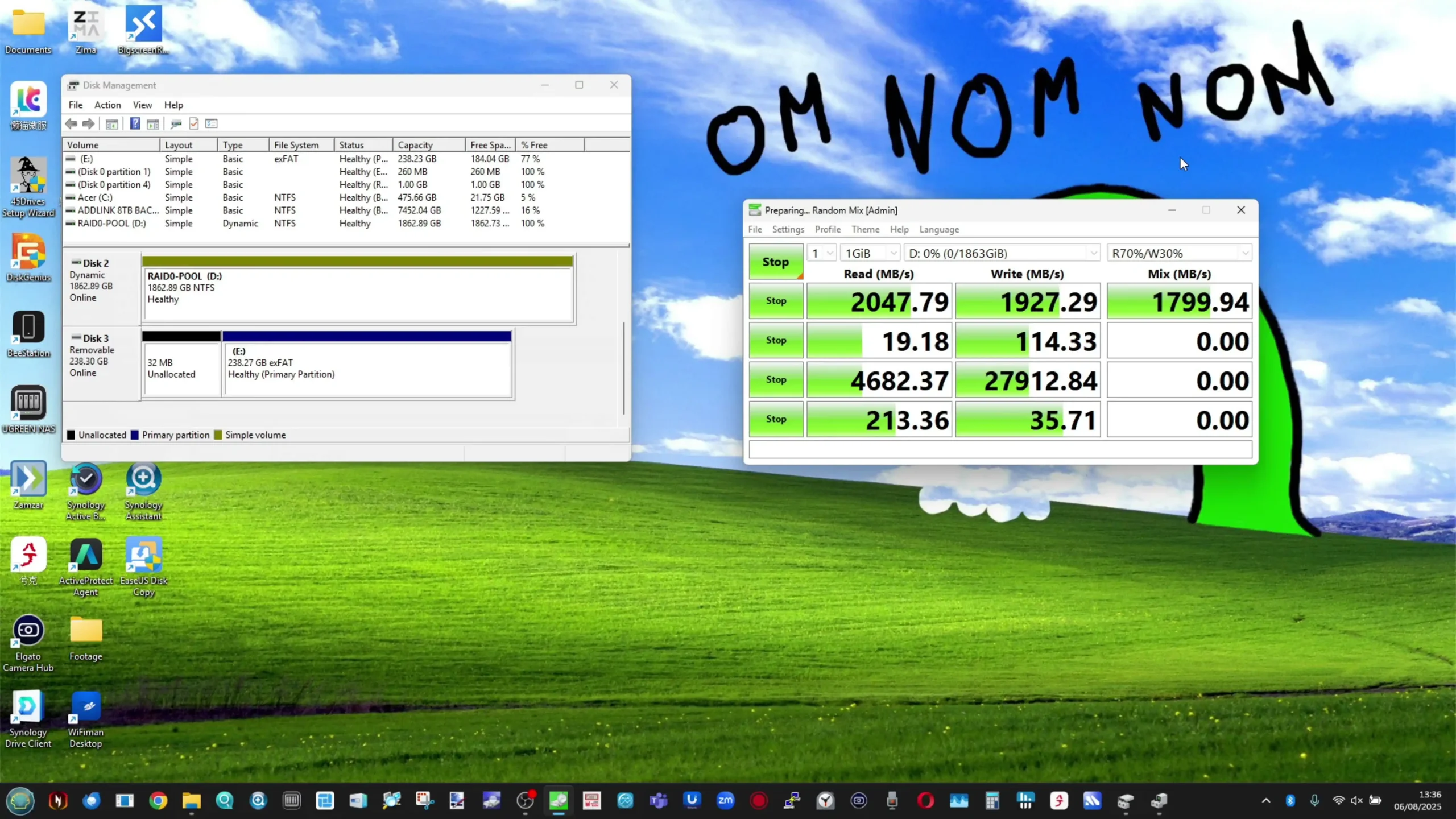Launch Zamzar desktop shortcut
The height and width of the screenshot is (819, 1456).
(x=28, y=485)
